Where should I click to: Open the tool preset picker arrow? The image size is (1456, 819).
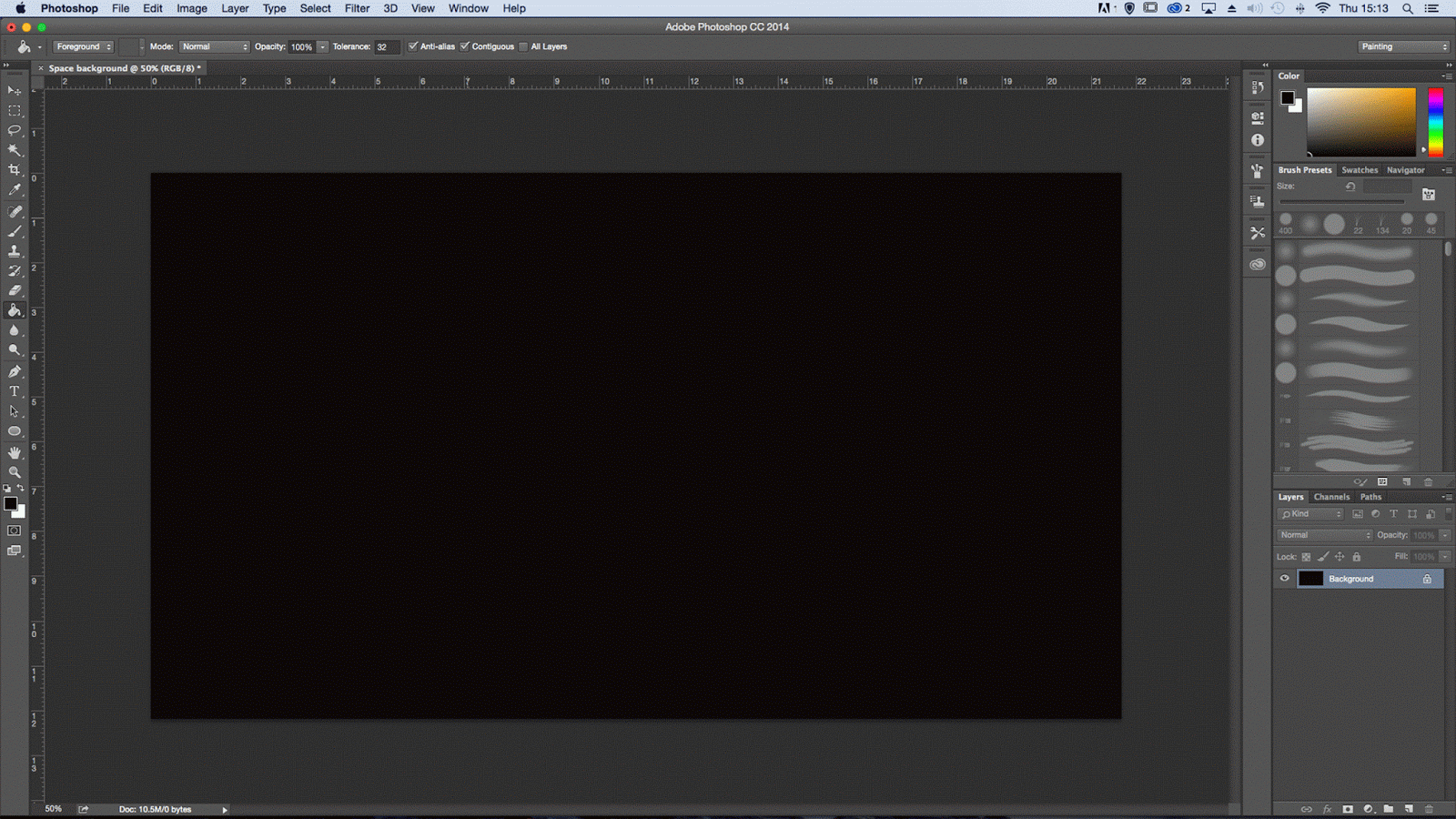(39, 46)
